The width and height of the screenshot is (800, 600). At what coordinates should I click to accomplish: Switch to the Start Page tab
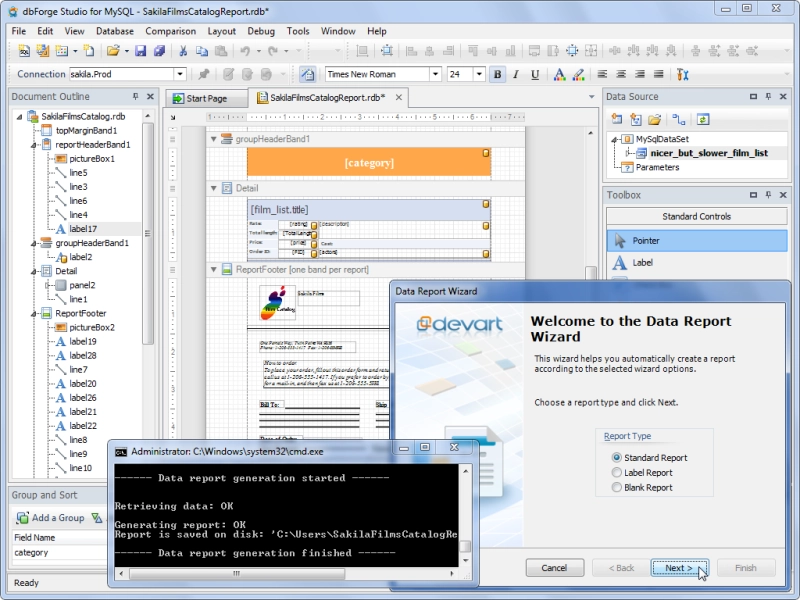point(206,98)
